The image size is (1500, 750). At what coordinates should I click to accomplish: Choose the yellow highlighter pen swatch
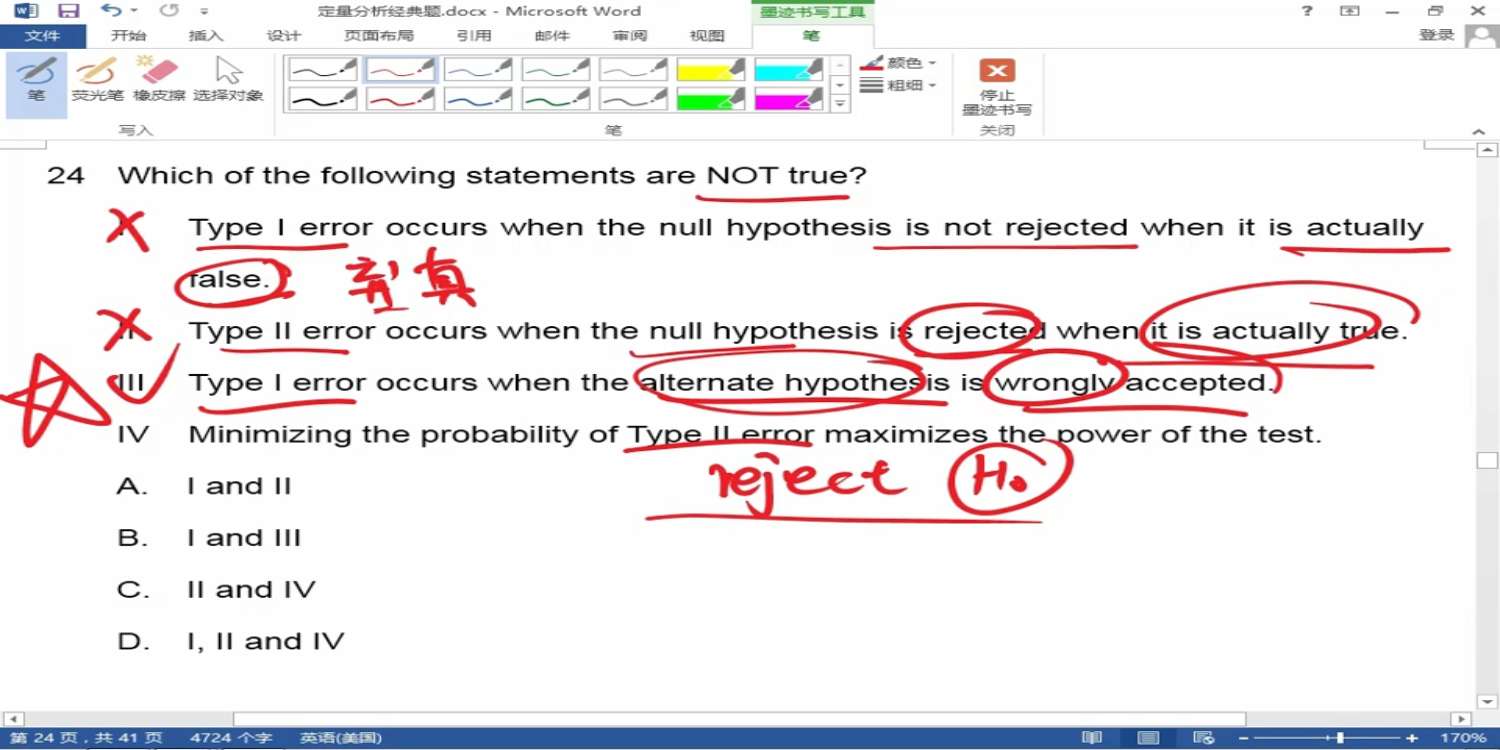point(710,69)
